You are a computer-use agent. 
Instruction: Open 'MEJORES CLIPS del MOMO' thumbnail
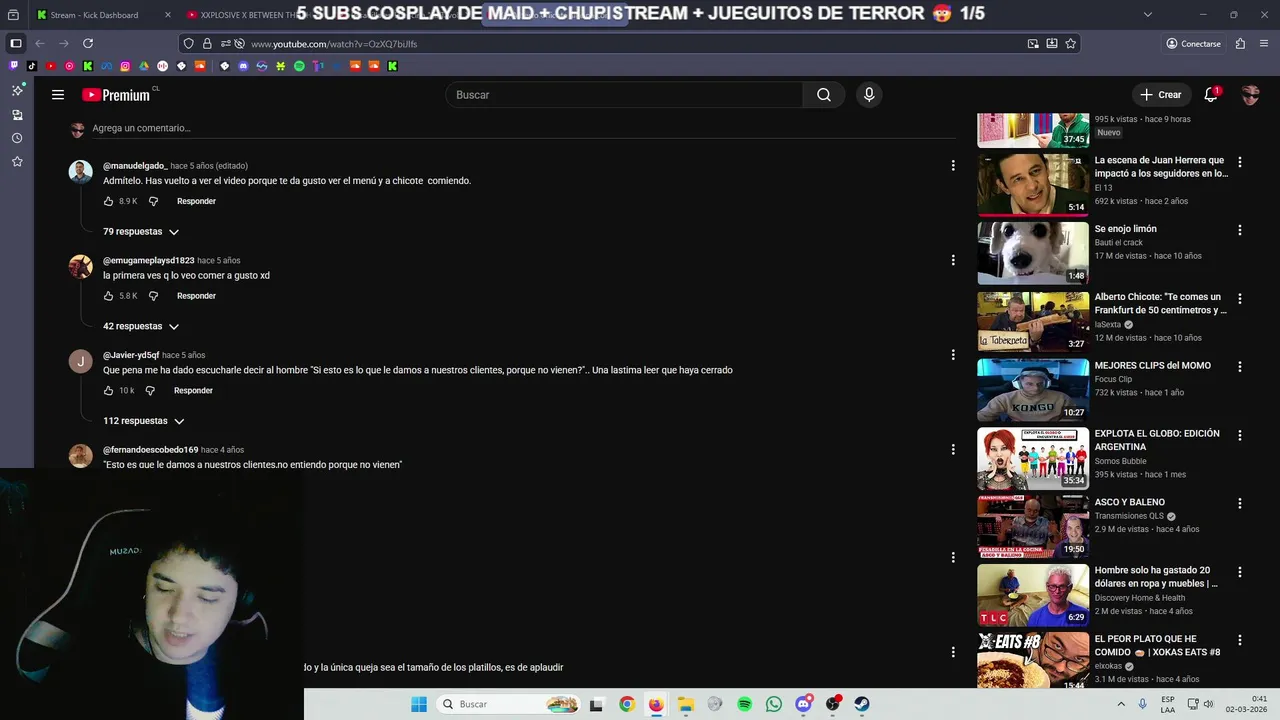[1033, 390]
